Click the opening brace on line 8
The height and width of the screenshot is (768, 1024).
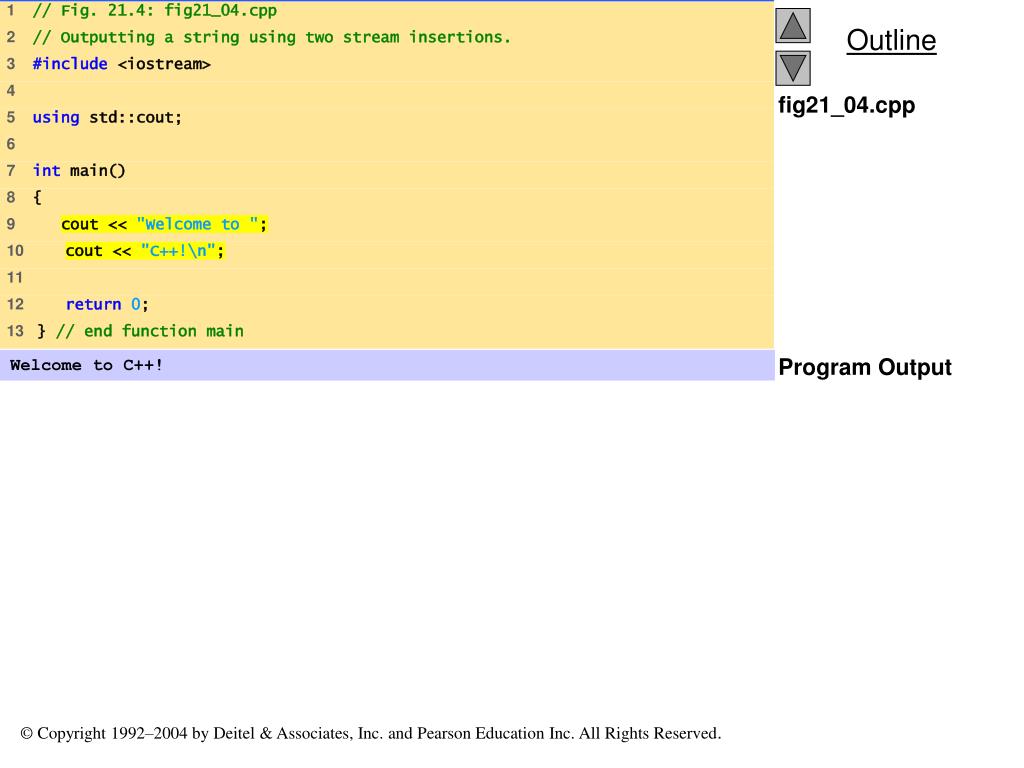coord(37,197)
